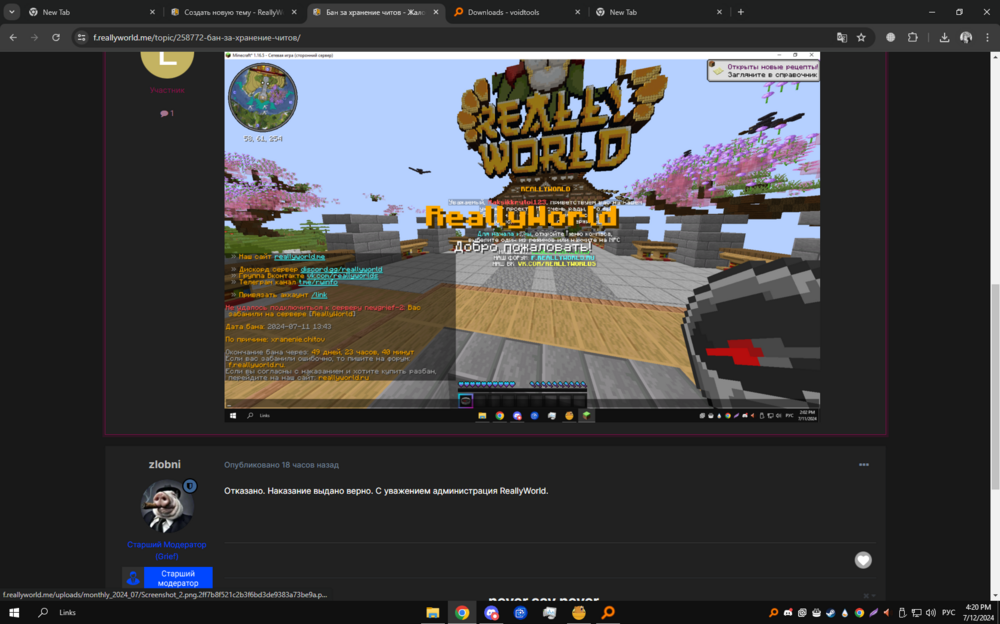The image size is (1000, 624).
Task: Click the round extension icon beside the bookmark star
Action: point(891,38)
